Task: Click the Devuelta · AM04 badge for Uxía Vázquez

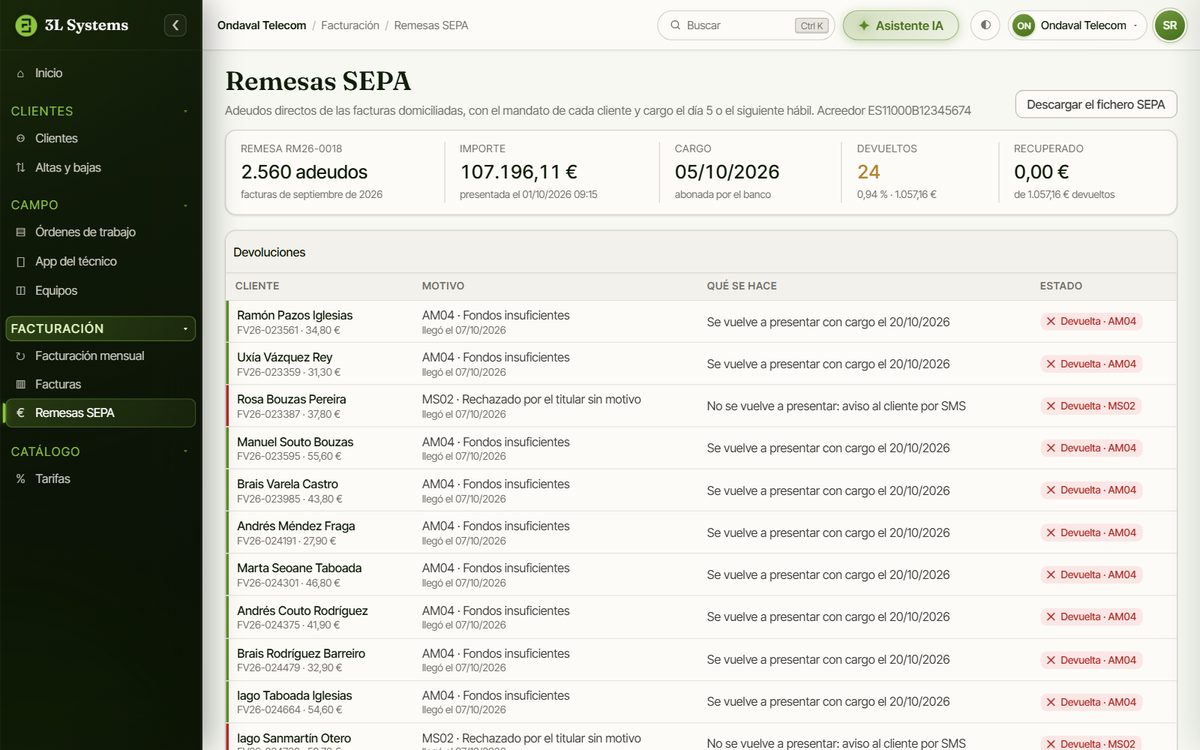Action: pyautogui.click(x=1091, y=364)
